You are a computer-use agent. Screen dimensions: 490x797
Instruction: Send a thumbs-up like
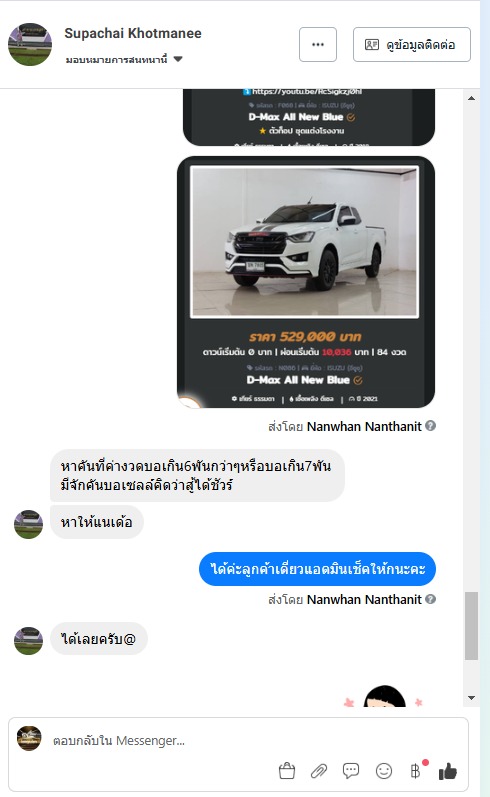(x=448, y=771)
